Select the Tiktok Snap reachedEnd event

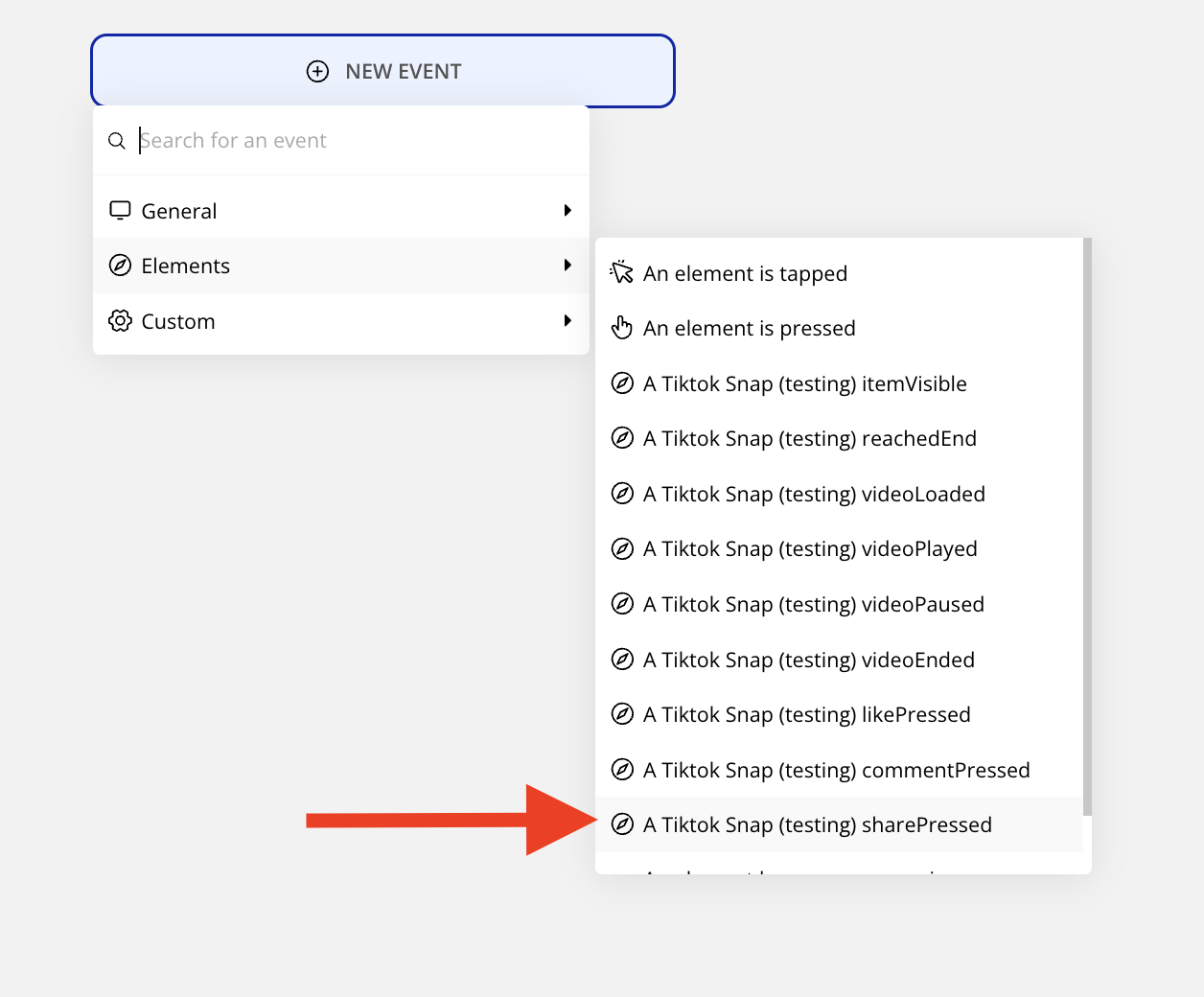coord(809,439)
